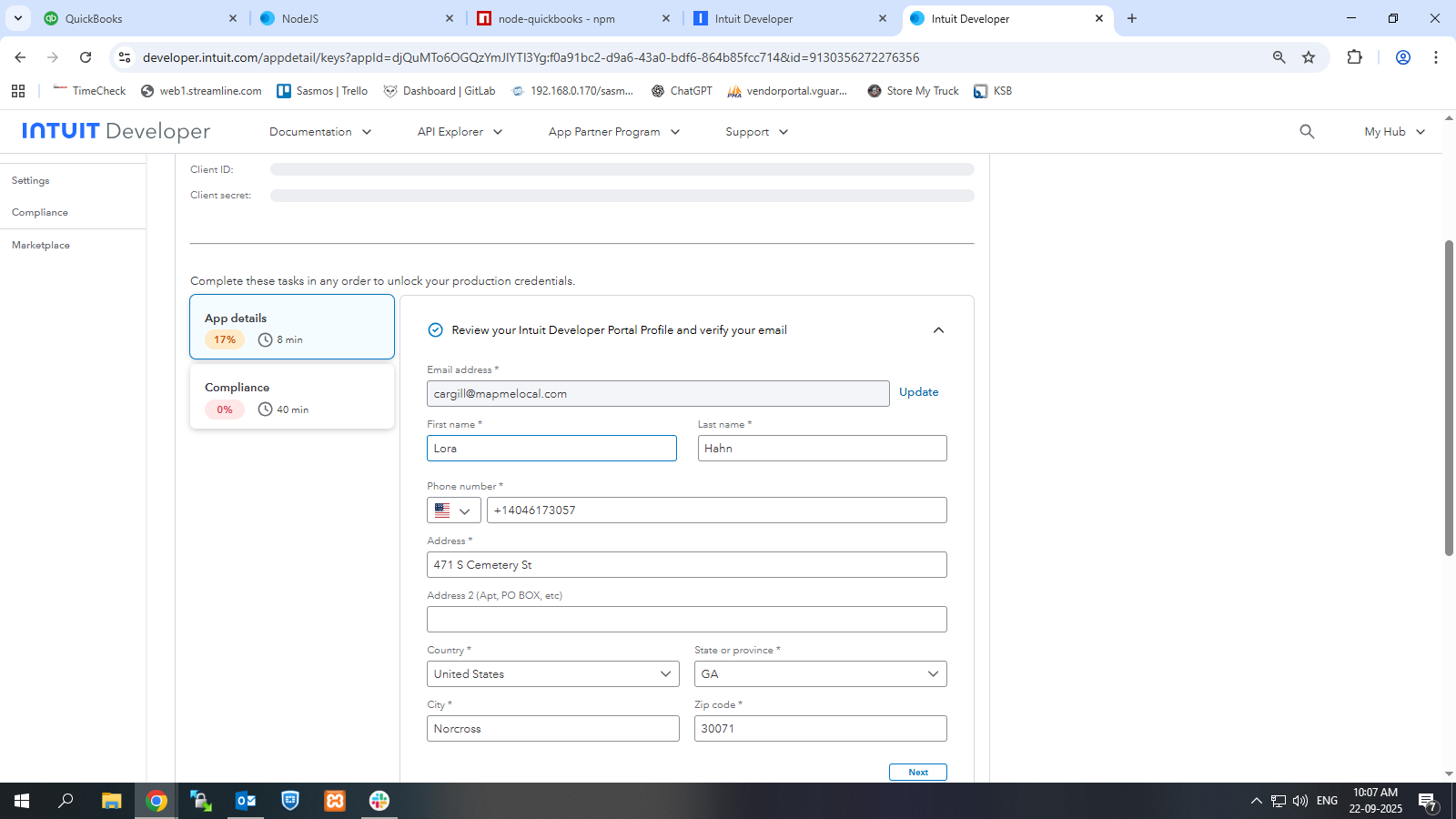The image size is (1456, 819).
Task: Open the phone country flag dropdown
Action: pos(453,511)
